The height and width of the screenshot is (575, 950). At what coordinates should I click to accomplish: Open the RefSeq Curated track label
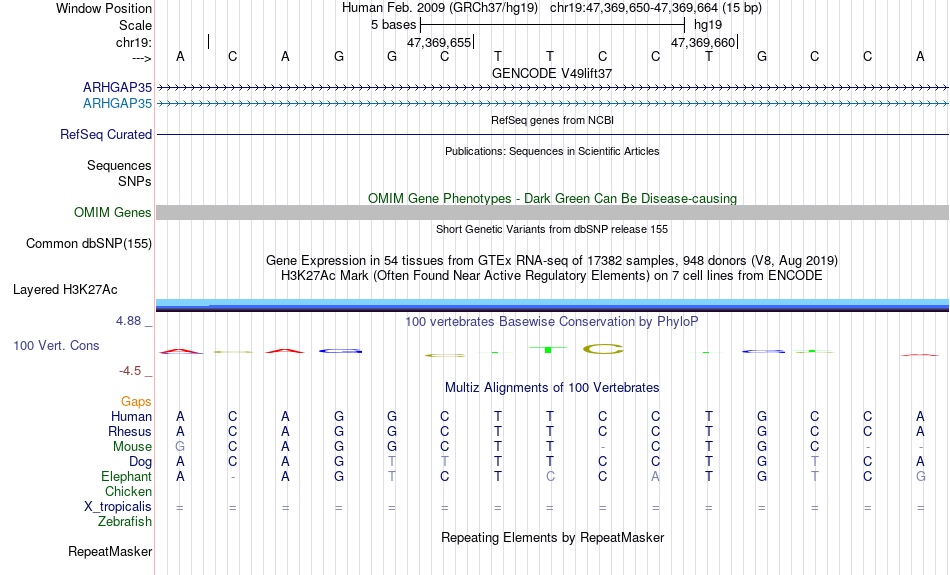106,135
